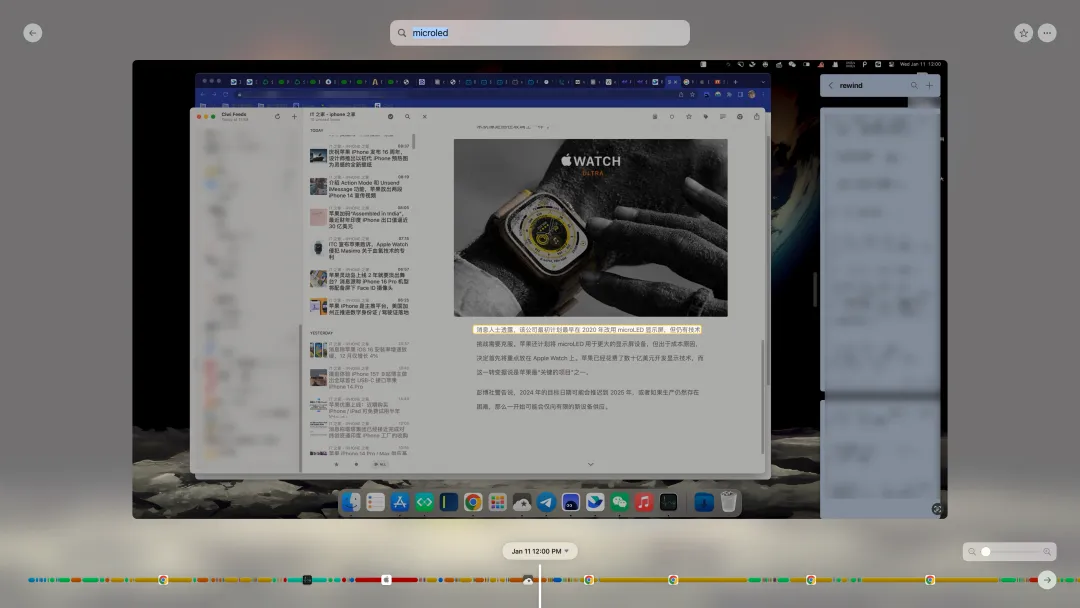1080x608 pixels.
Task: Click the share icon in article toolbar
Action: (756, 116)
